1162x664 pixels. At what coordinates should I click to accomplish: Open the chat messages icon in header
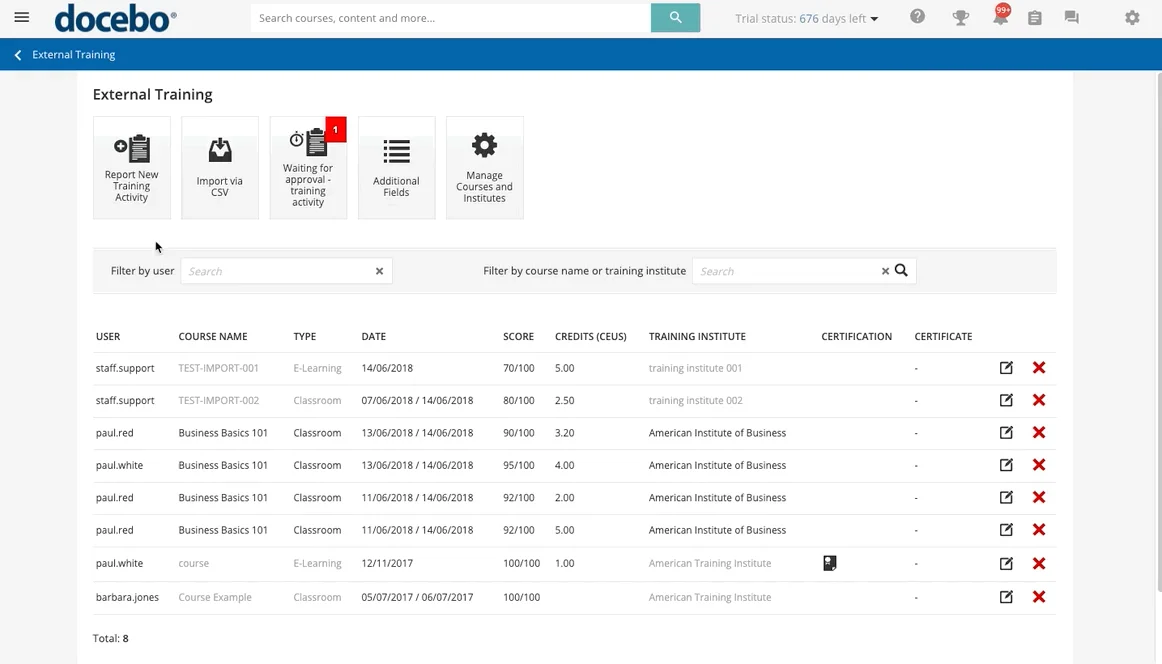(x=1071, y=18)
